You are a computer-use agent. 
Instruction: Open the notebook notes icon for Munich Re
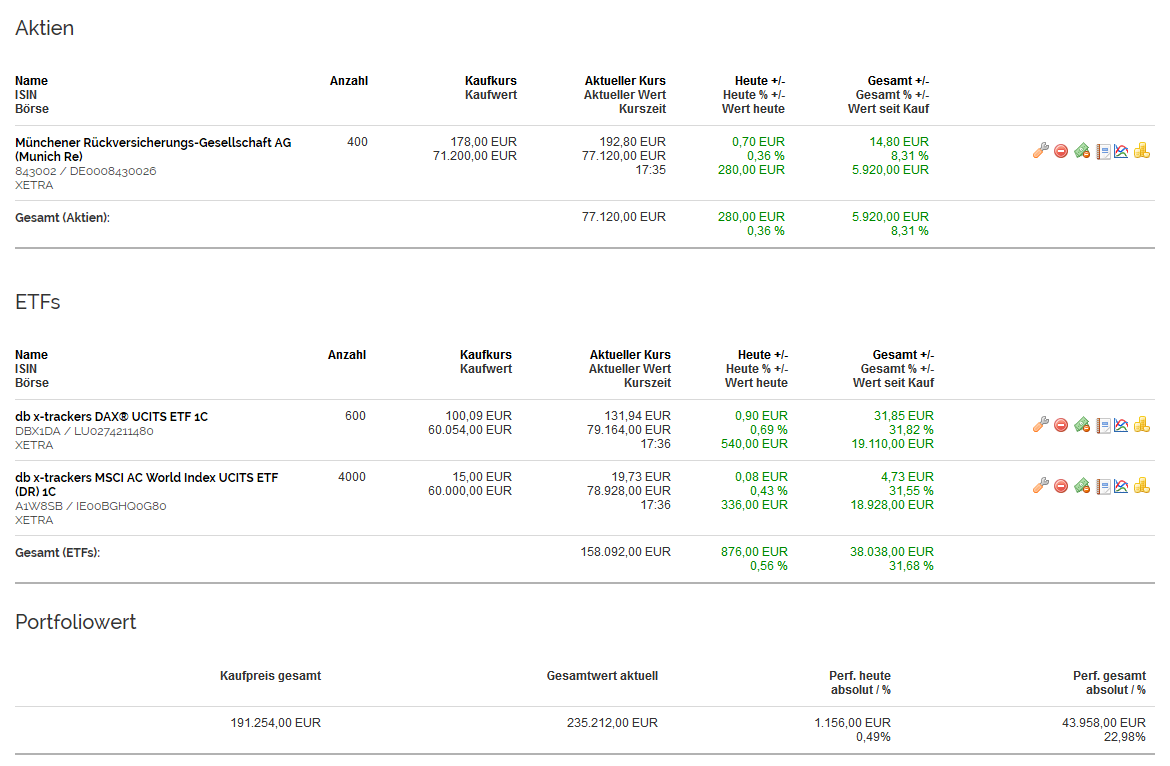1103,151
